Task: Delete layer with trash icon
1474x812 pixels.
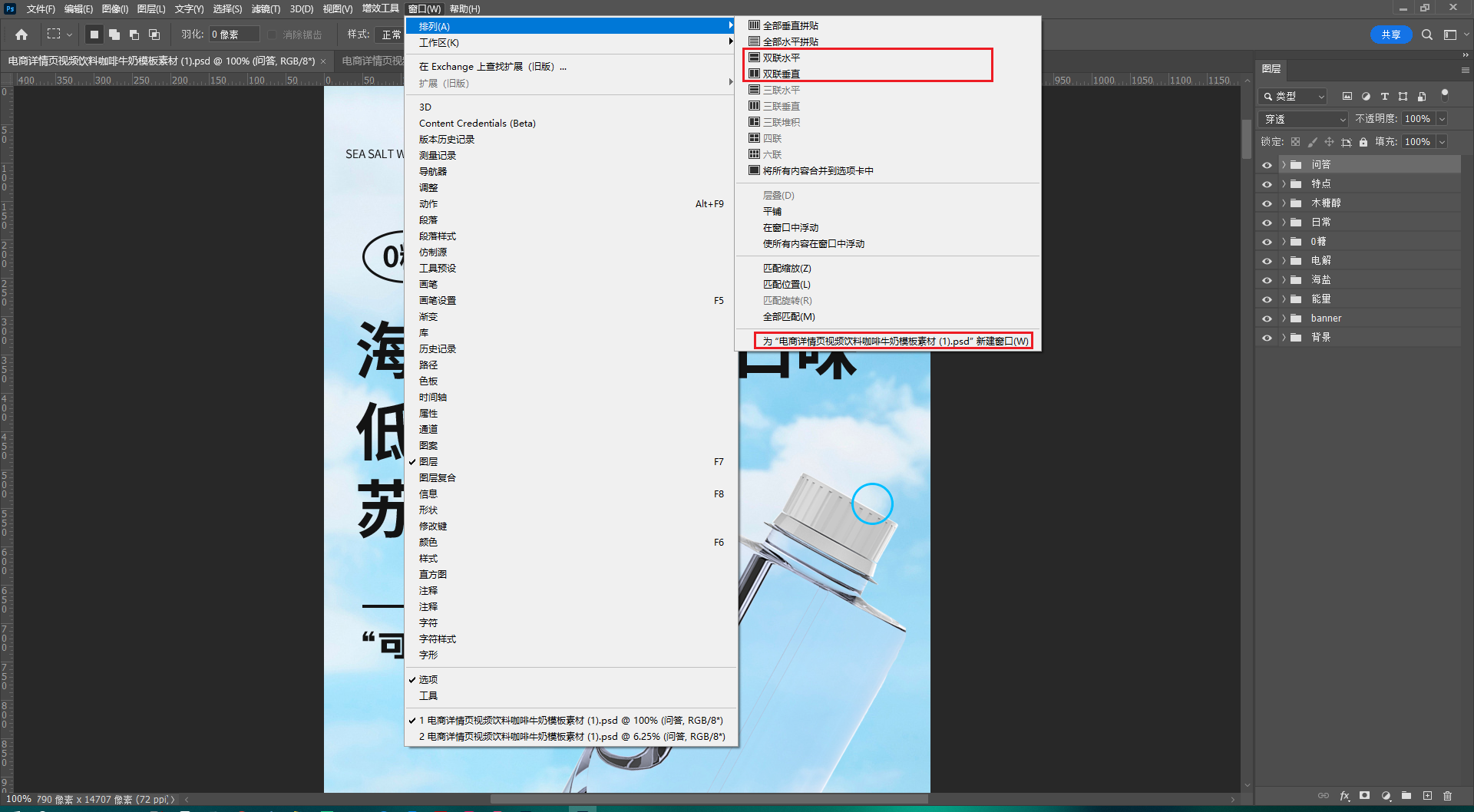Action: click(1448, 796)
